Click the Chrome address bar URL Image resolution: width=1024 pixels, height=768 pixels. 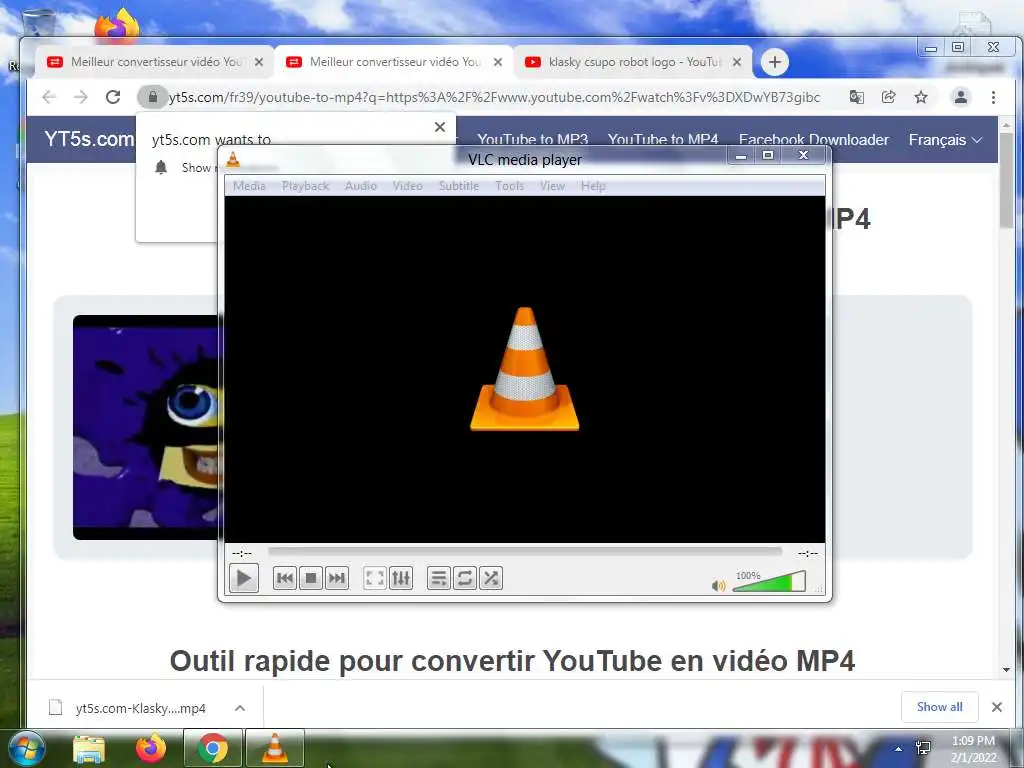coord(494,97)
